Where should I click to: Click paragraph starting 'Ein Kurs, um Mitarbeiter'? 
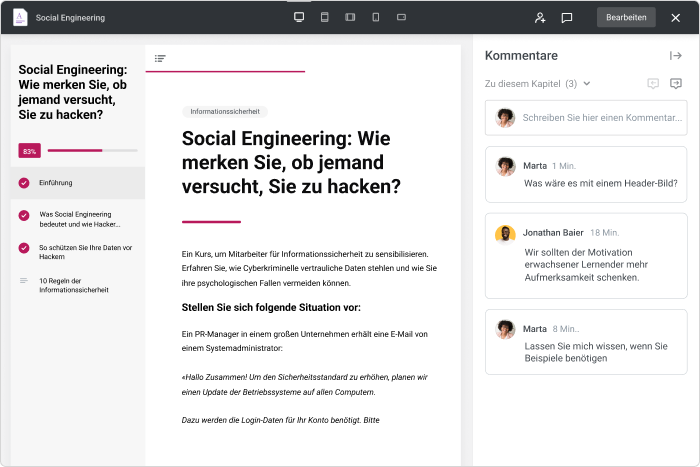(309, 268)
